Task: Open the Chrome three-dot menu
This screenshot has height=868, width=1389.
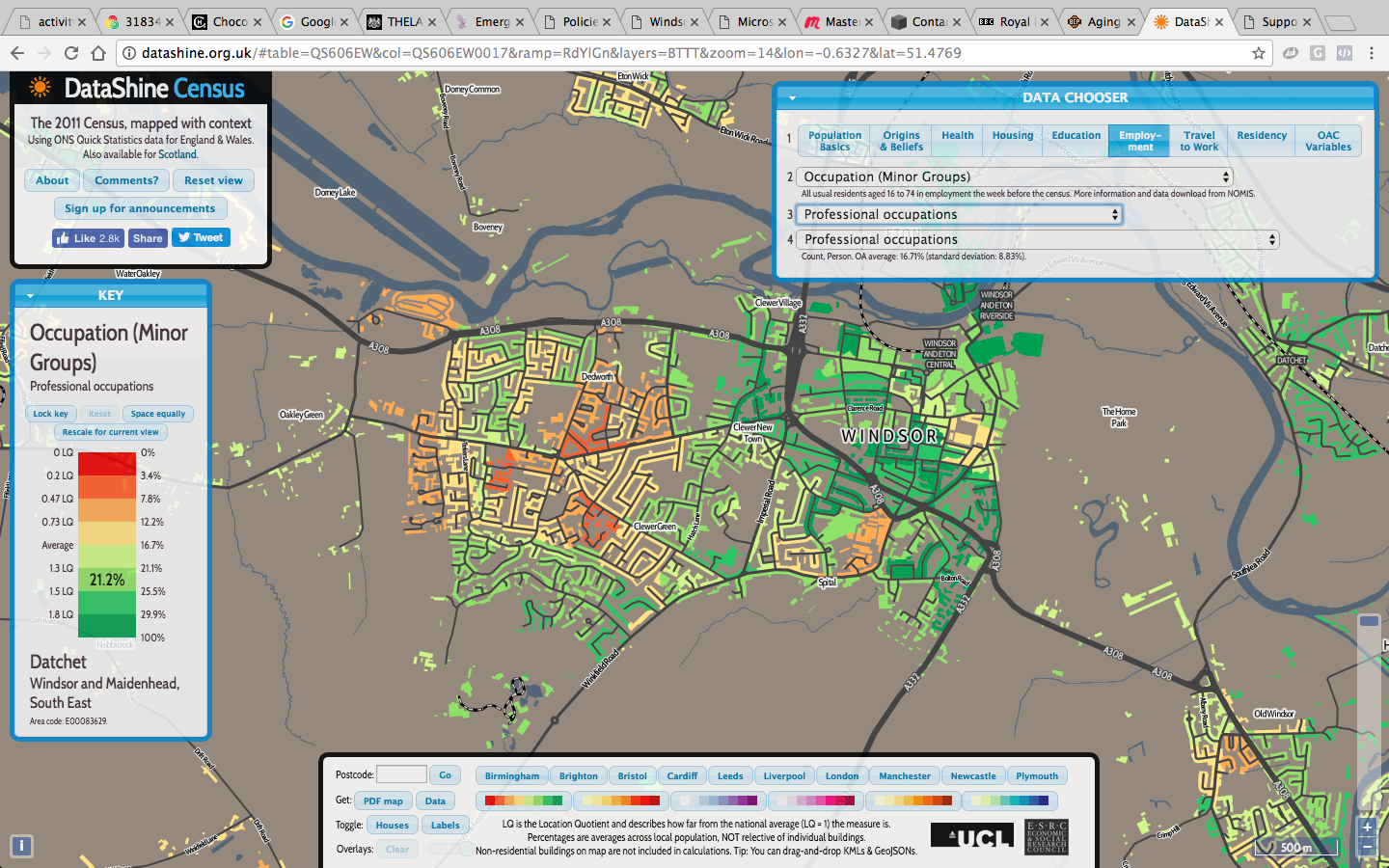Action: 1372,53
